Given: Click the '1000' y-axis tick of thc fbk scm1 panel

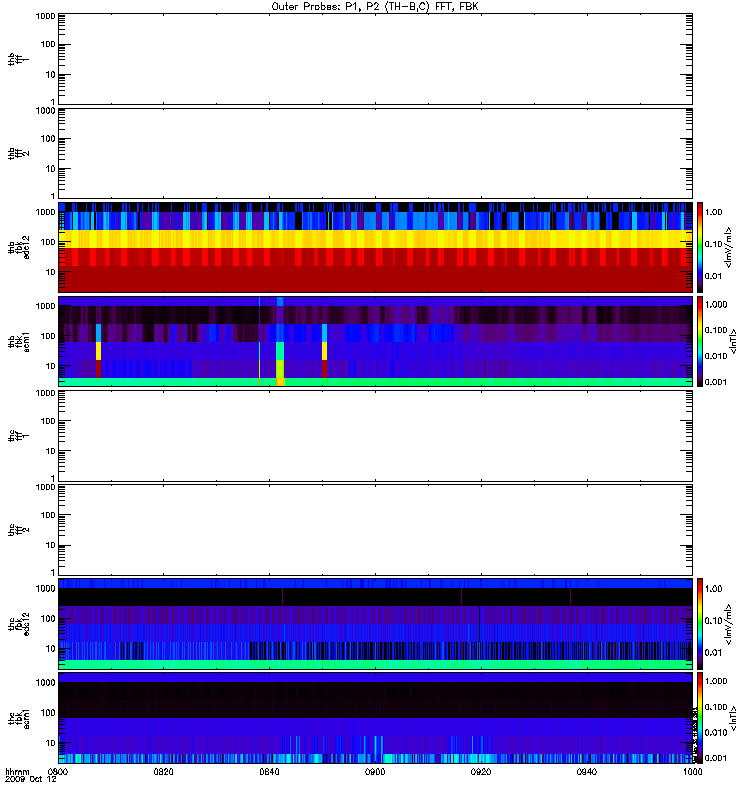Looking at the screenshot, I should point(45,683).
